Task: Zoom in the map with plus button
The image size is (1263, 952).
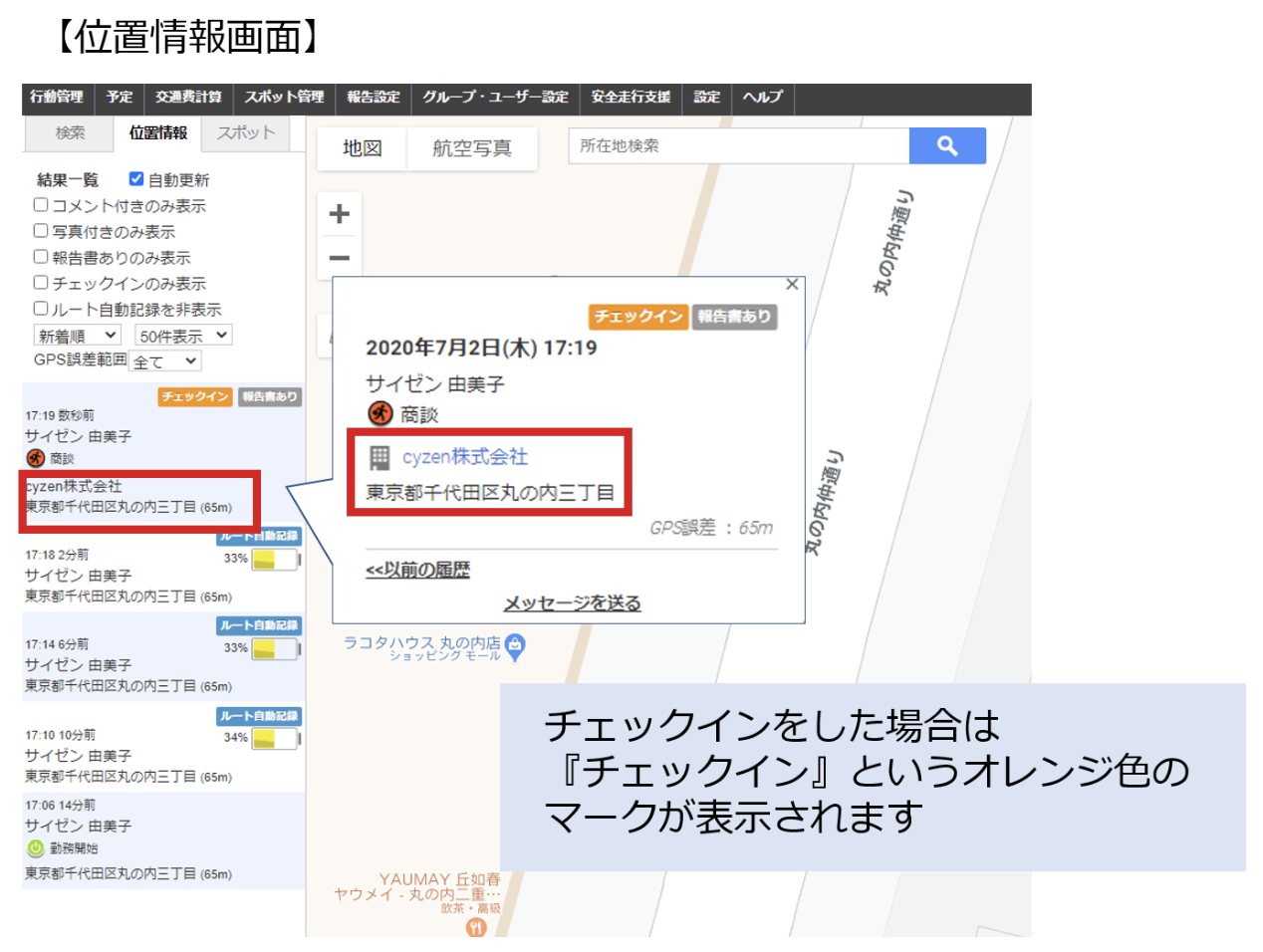Action: tap(340, 213)
